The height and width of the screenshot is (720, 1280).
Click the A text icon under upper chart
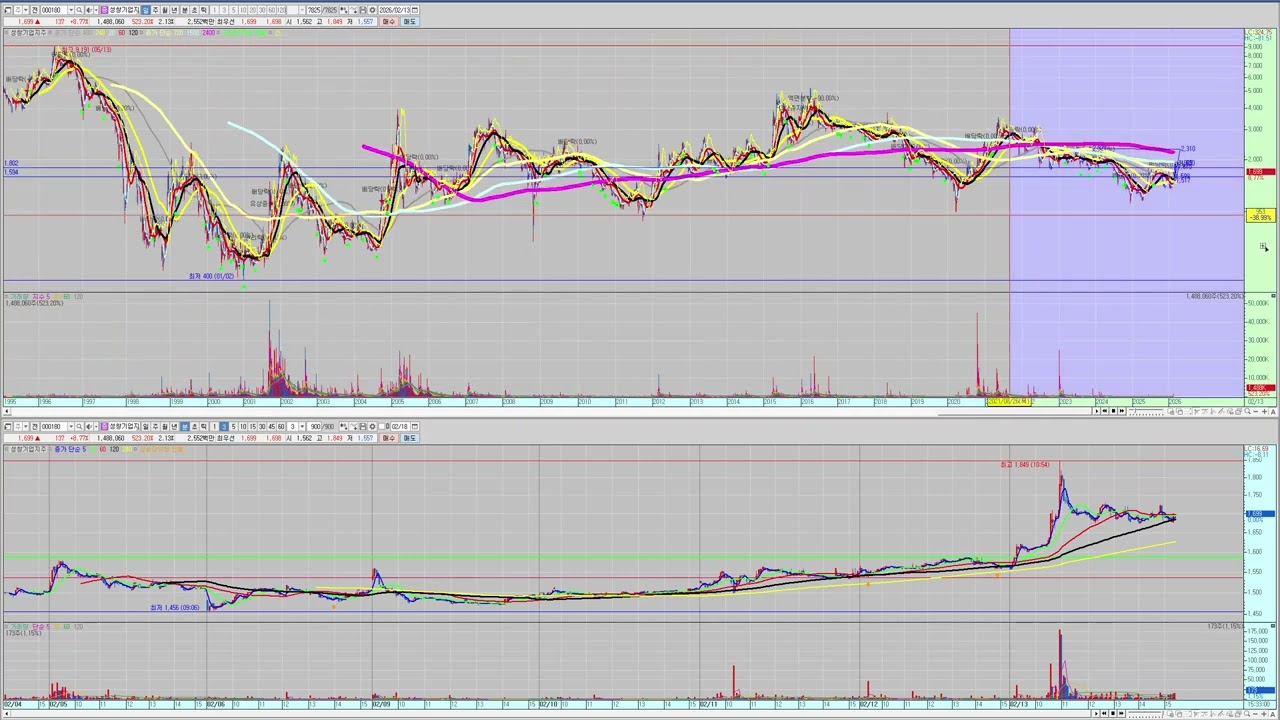coord(1273,411)
